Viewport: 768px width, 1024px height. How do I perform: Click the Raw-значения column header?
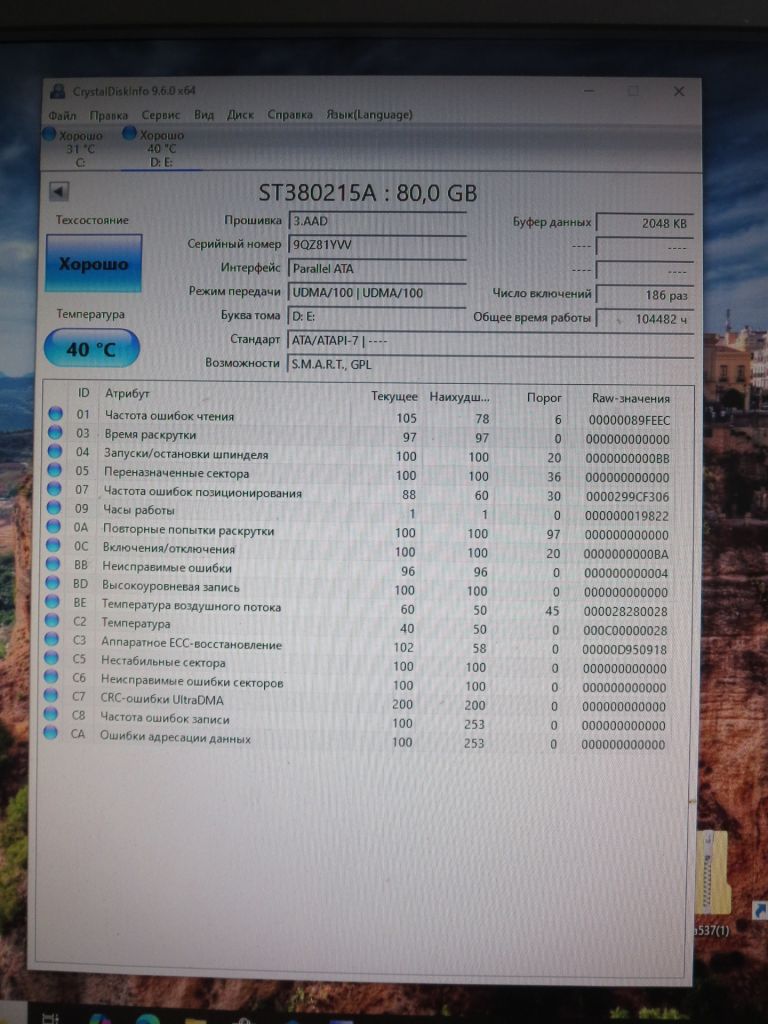point(631,398)
